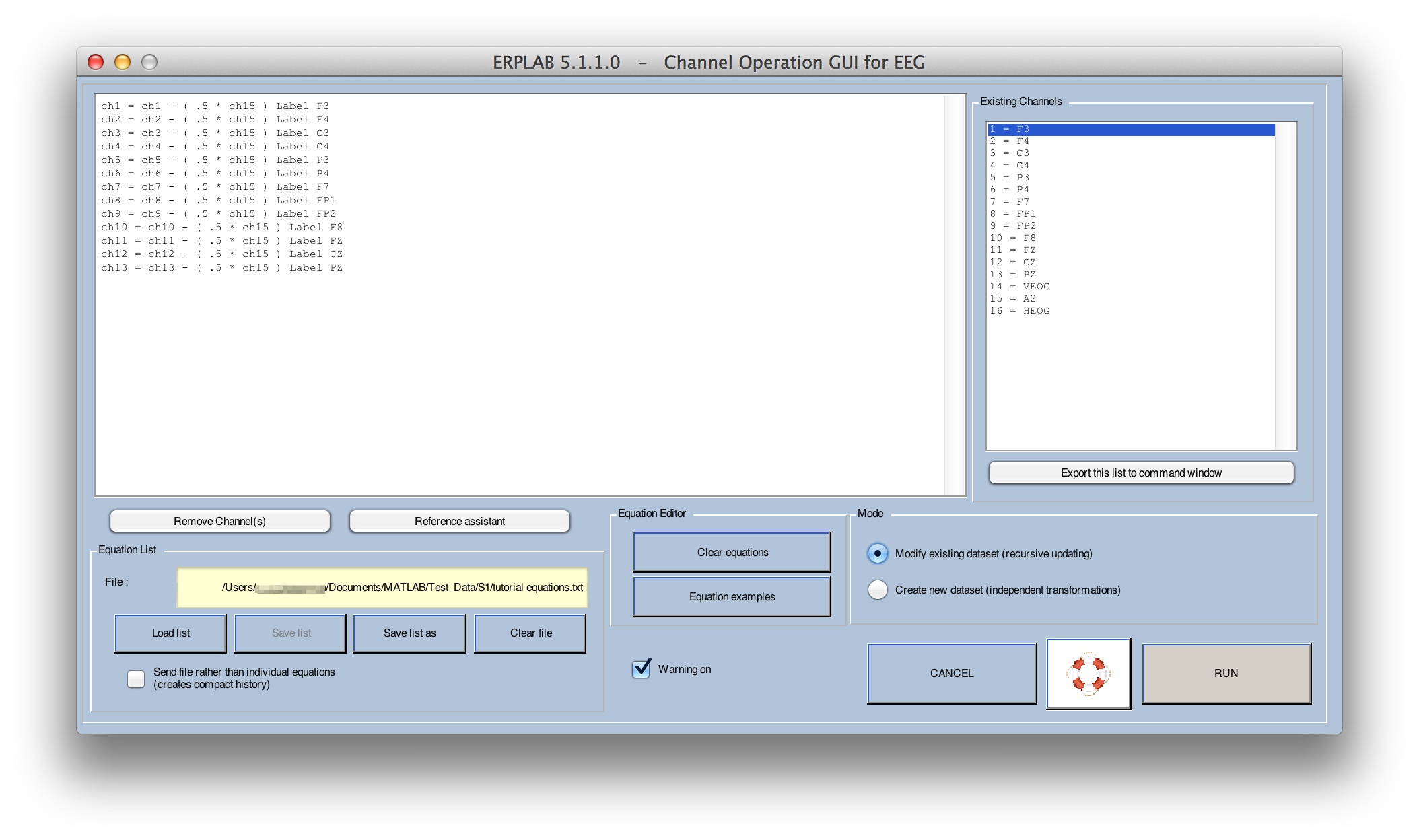The width and height of the screenshot is (1419, 840).
Task: Export this list to command window
Action: click(1141, 473)
